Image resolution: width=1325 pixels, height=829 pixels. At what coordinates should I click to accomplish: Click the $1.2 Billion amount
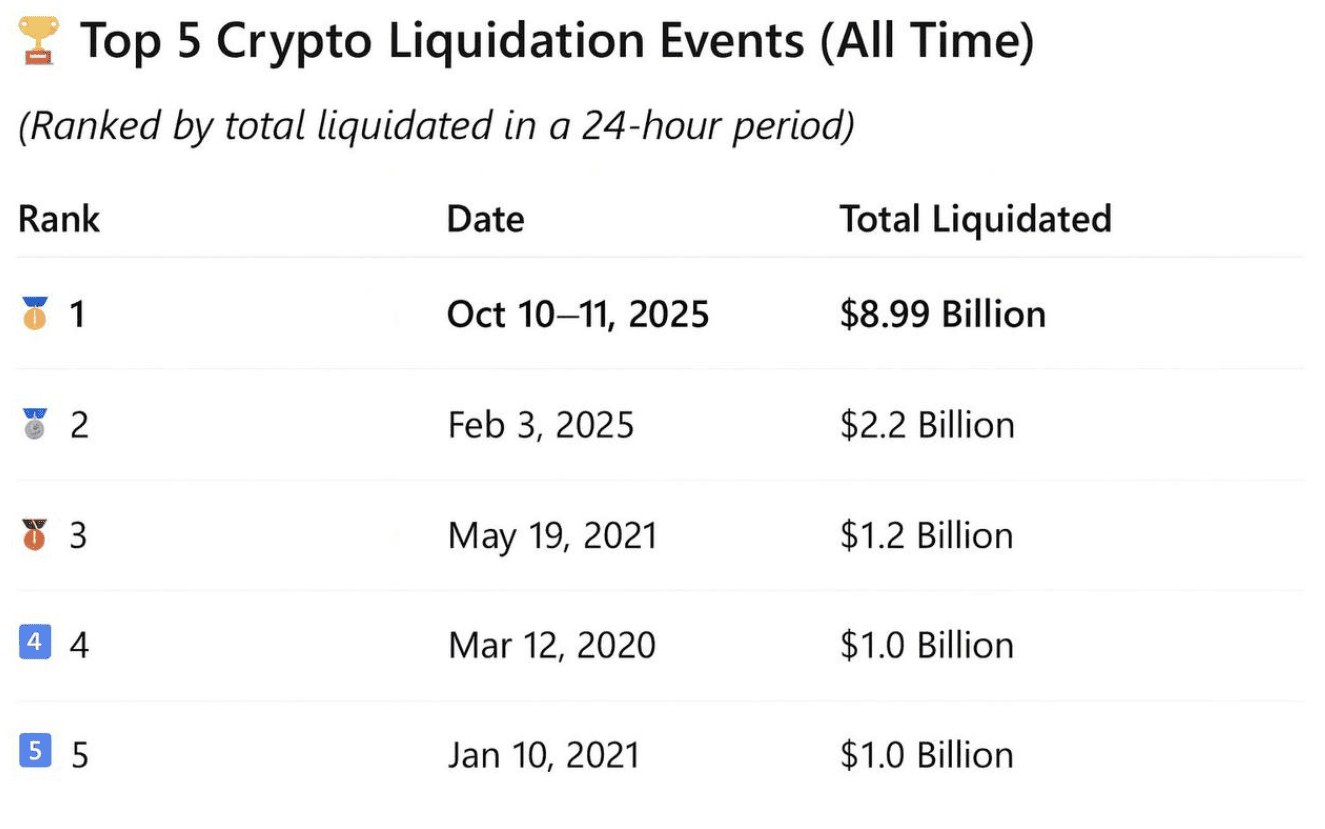[926, 536]
